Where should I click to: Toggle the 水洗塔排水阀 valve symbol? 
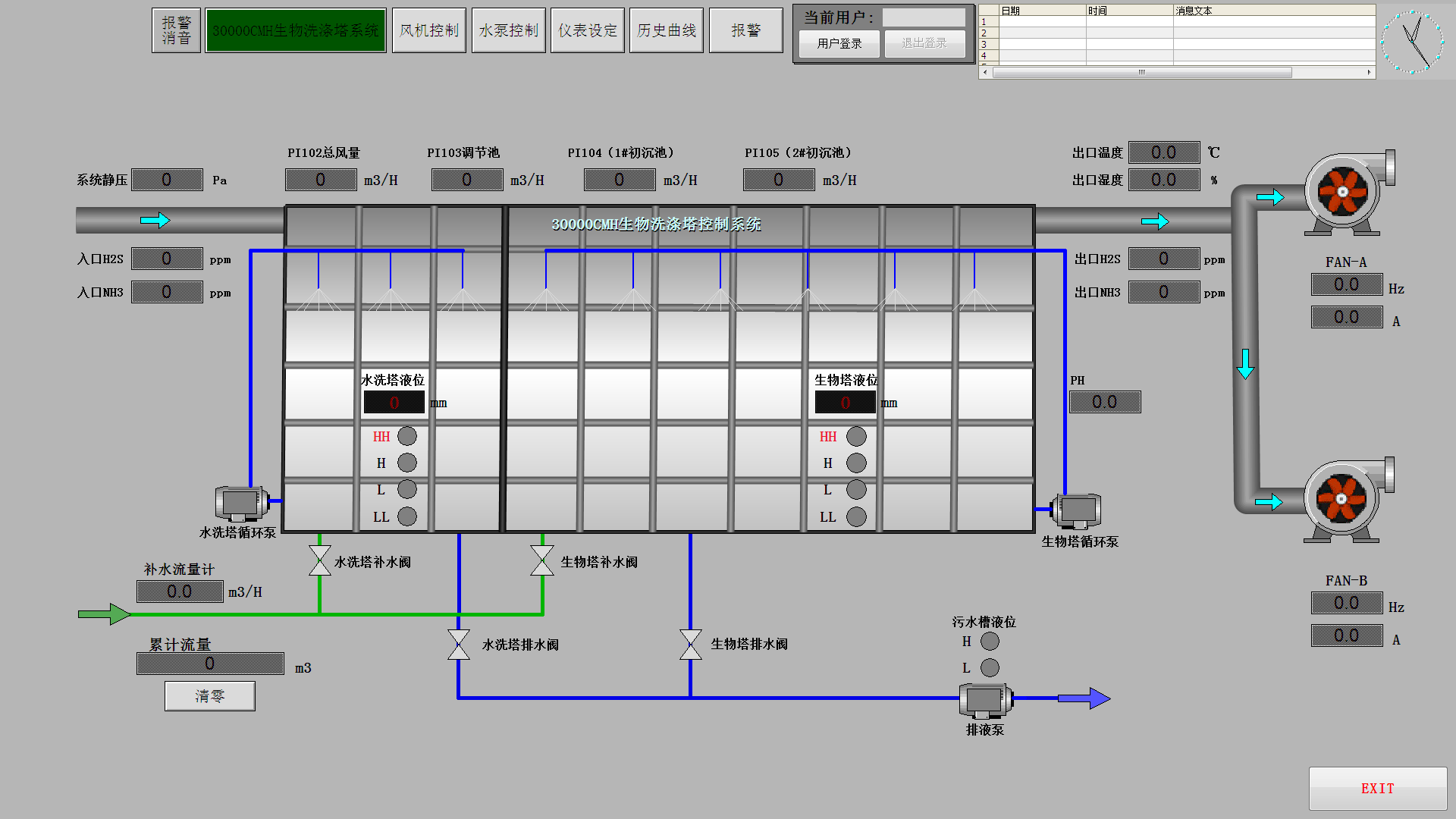click(459, 644)
